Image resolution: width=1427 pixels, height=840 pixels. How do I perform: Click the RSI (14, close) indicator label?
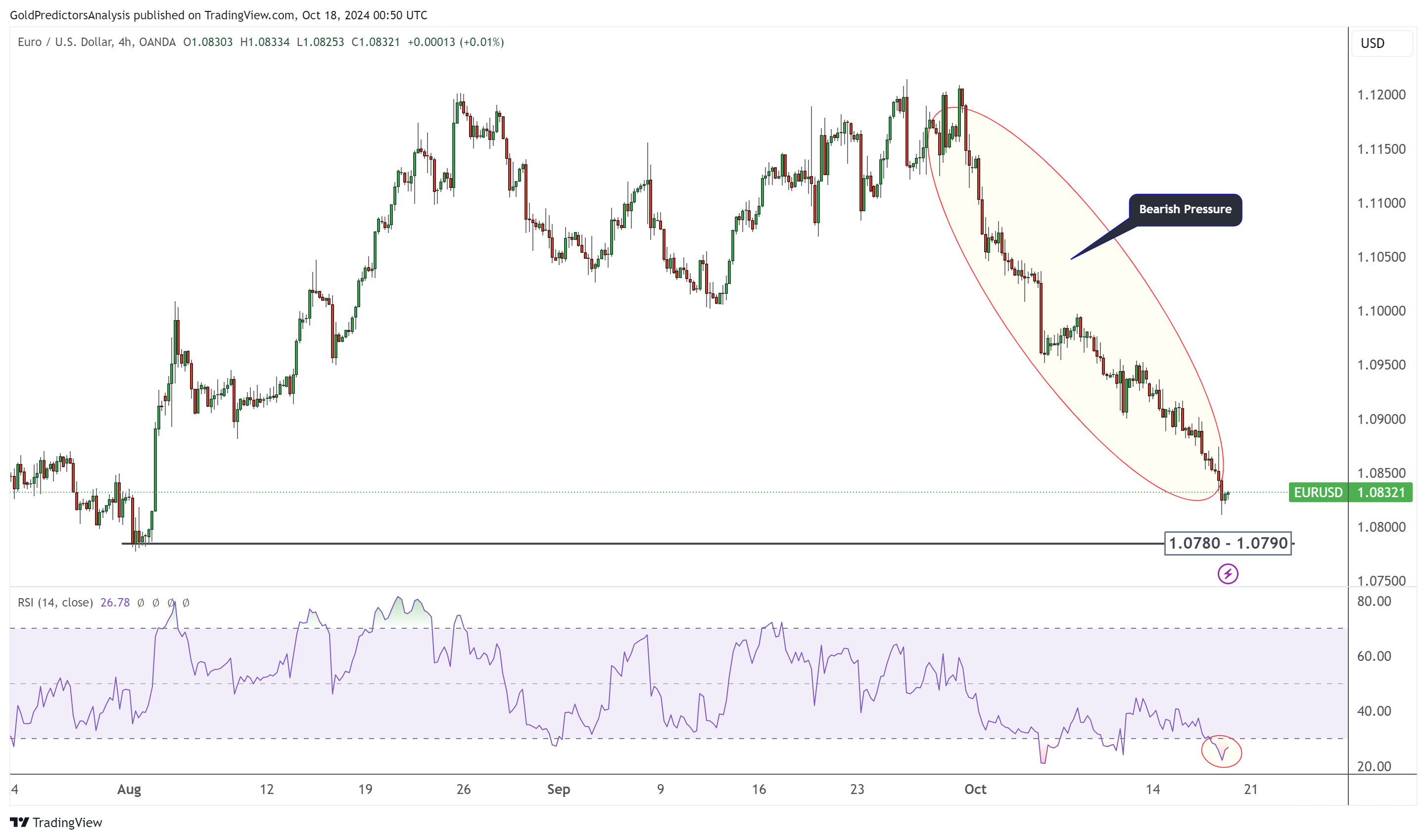(55, 602)
